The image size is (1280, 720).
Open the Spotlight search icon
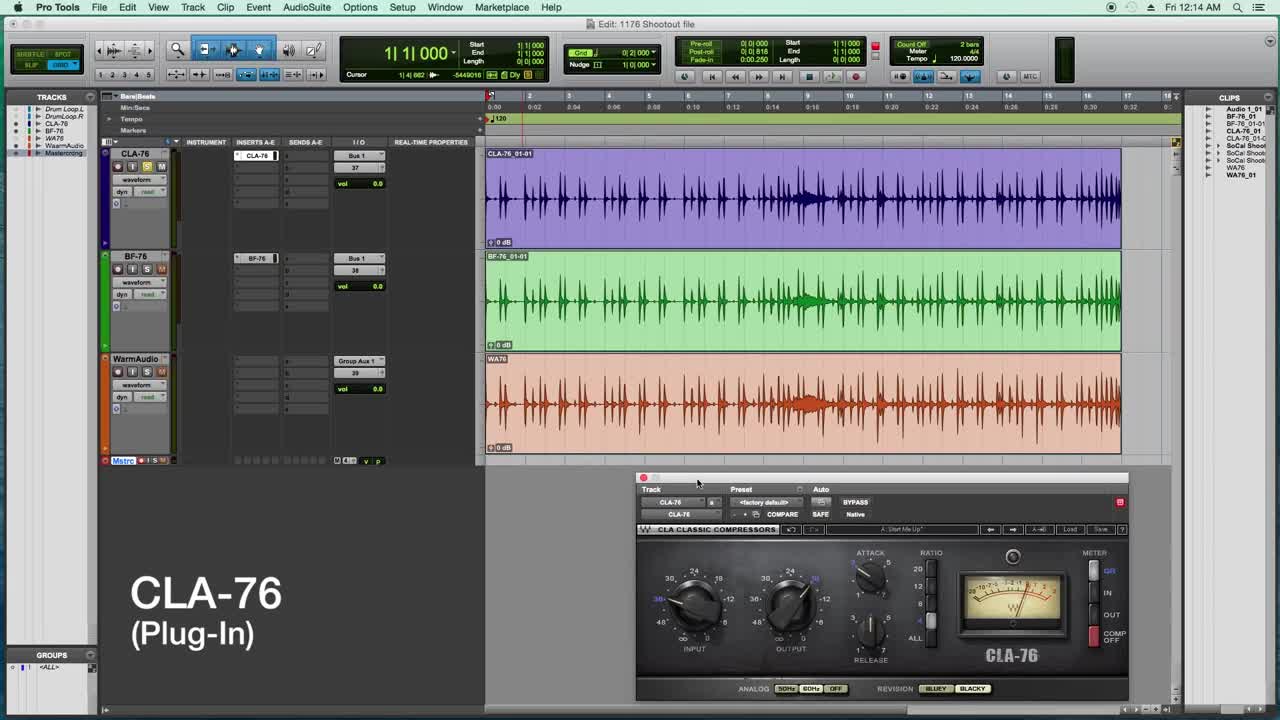coord(1238,7)
